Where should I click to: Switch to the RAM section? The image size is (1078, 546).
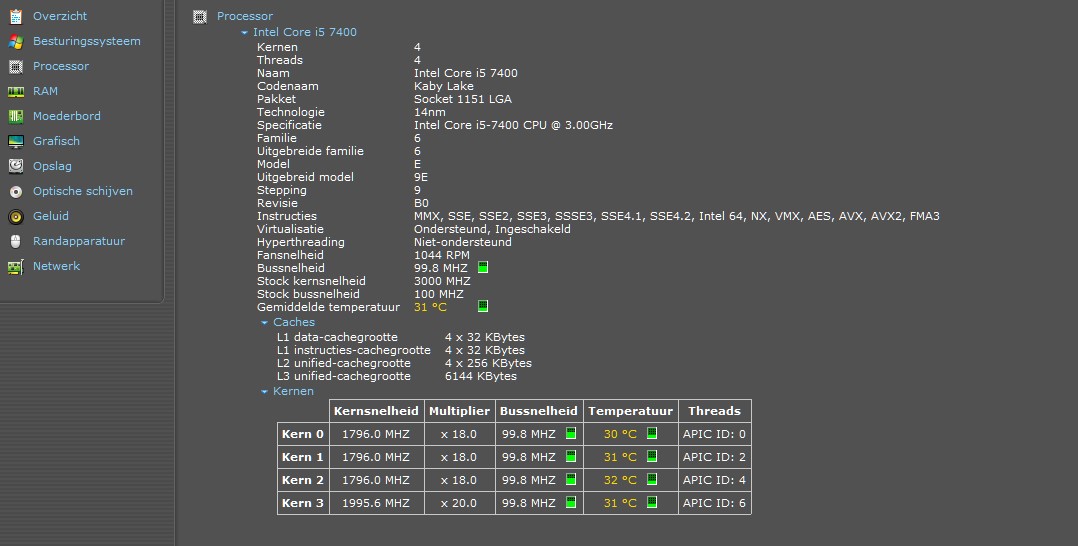[x=45, y=91]
